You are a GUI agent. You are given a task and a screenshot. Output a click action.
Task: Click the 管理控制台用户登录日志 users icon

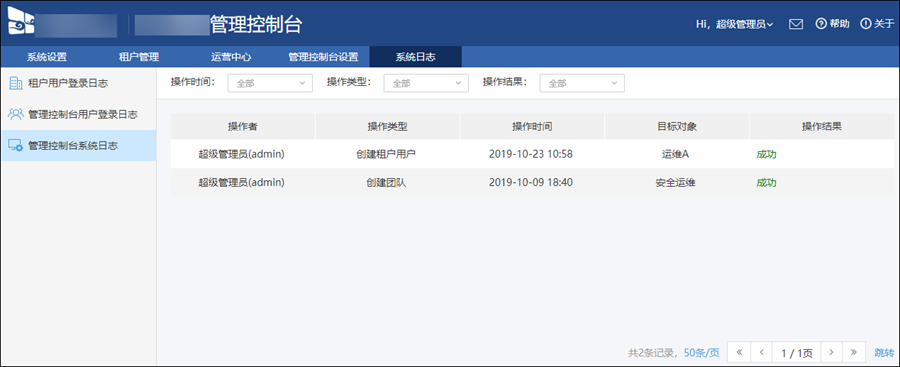point(16,114)
